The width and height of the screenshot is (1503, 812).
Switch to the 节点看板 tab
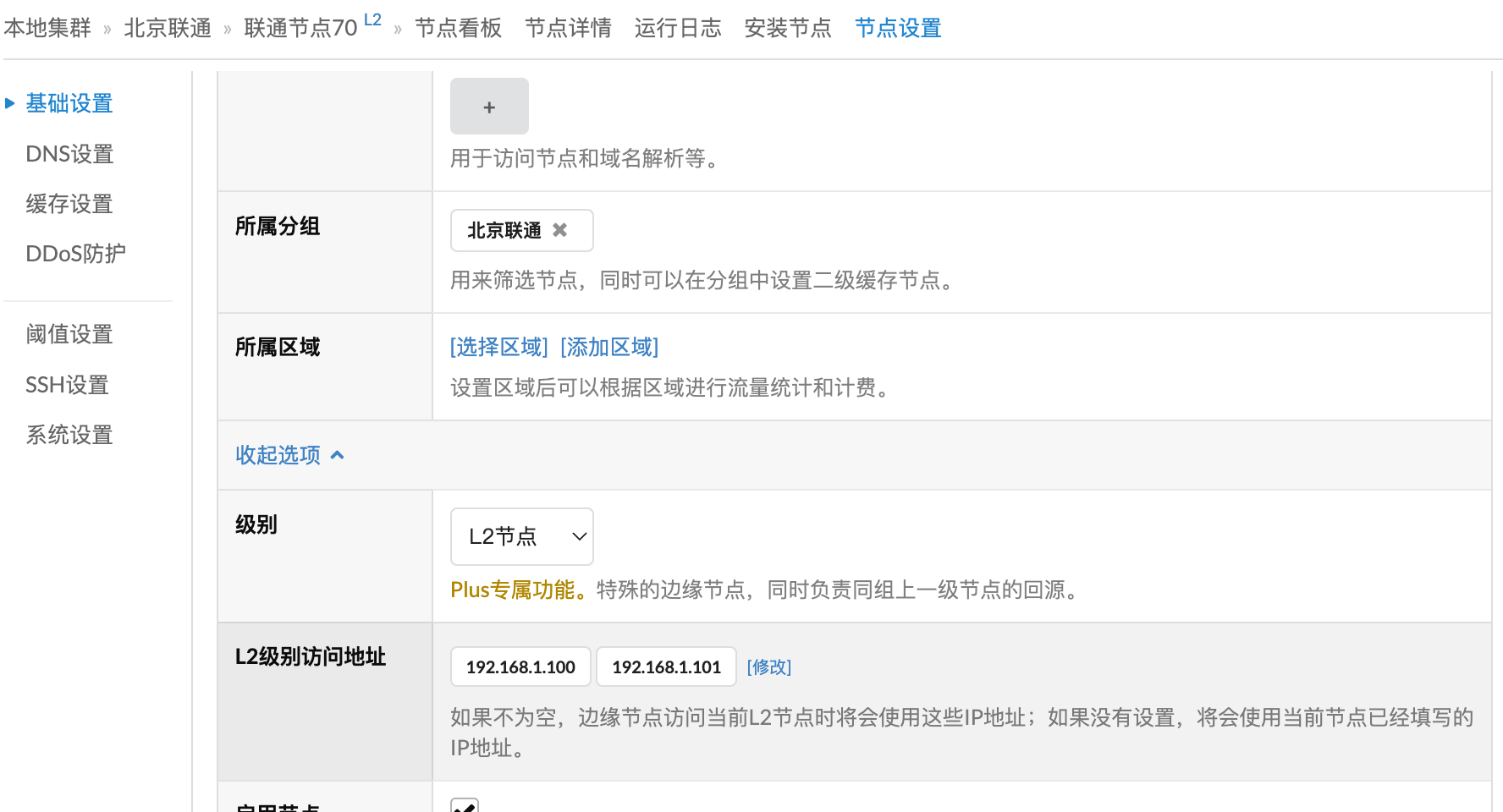[x=458, y=27]
